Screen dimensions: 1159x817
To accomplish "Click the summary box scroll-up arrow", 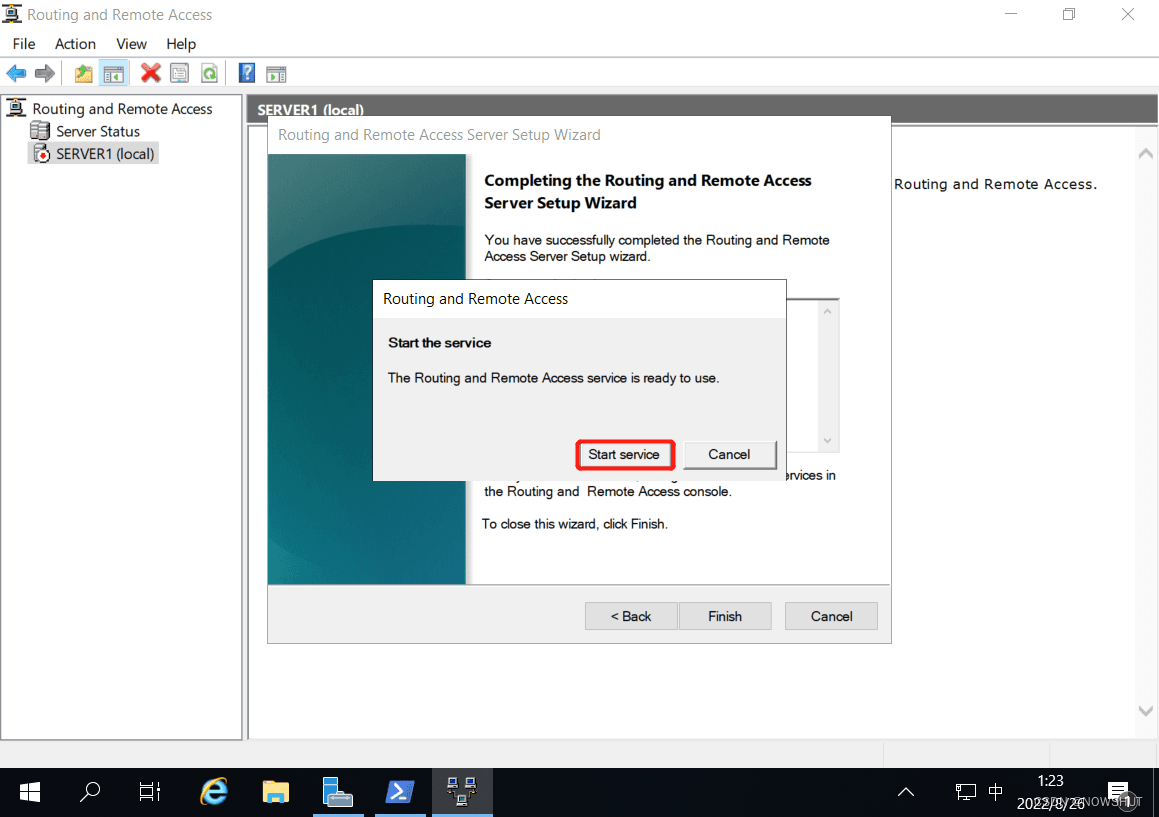I will coord(827,311).
